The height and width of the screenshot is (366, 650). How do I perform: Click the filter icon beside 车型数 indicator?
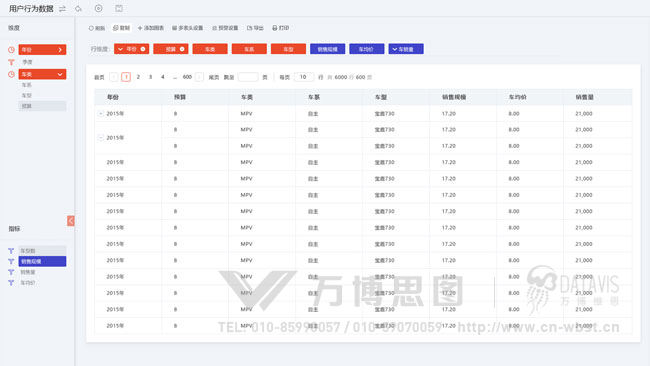pos(11,251)
